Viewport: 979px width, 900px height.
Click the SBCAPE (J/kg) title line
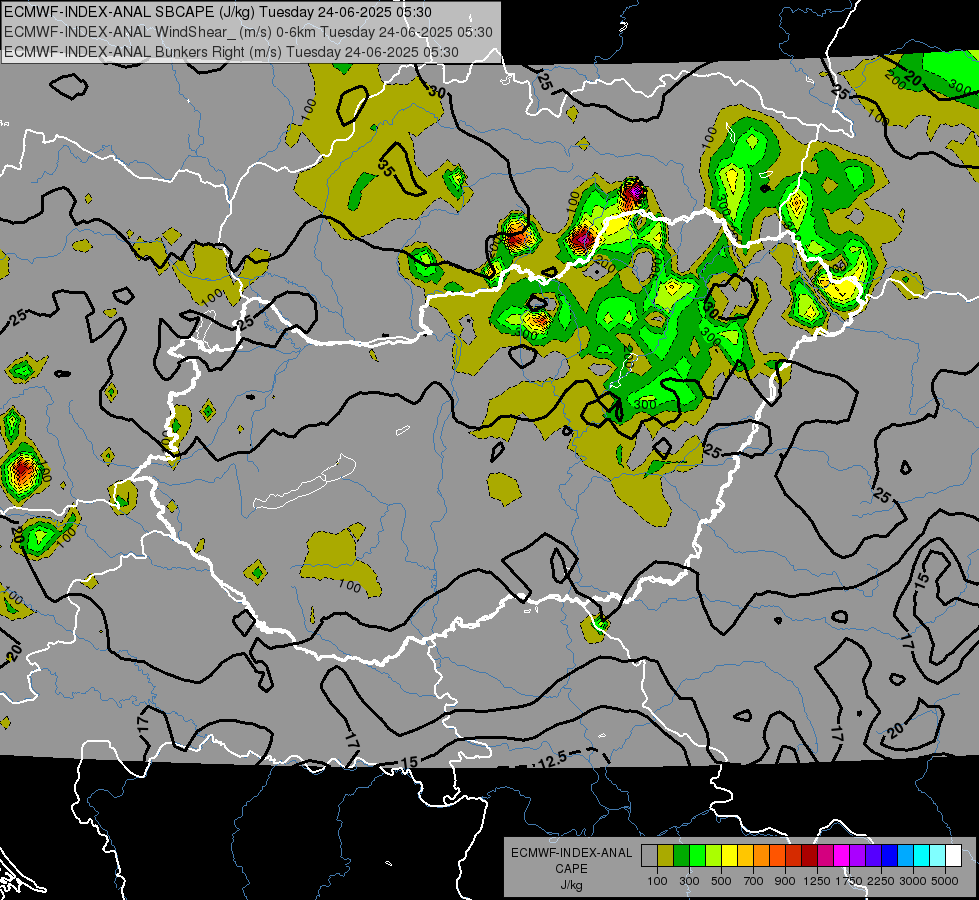point(217,12)
